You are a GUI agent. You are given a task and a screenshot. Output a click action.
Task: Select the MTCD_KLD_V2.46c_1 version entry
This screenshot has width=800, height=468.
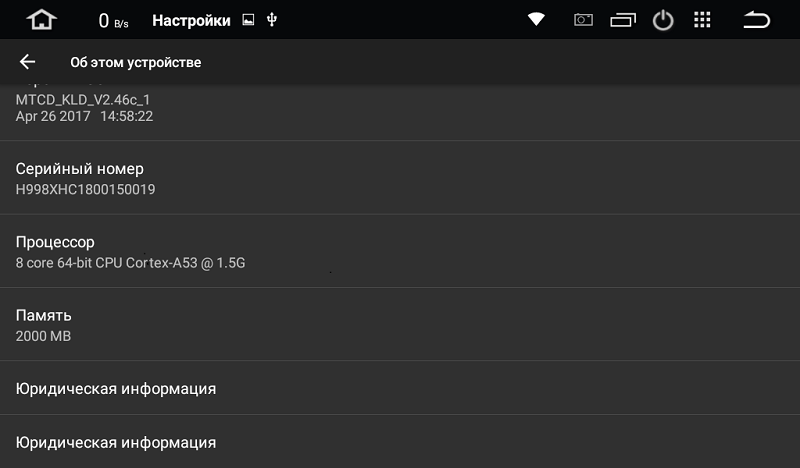pos(83,100)
